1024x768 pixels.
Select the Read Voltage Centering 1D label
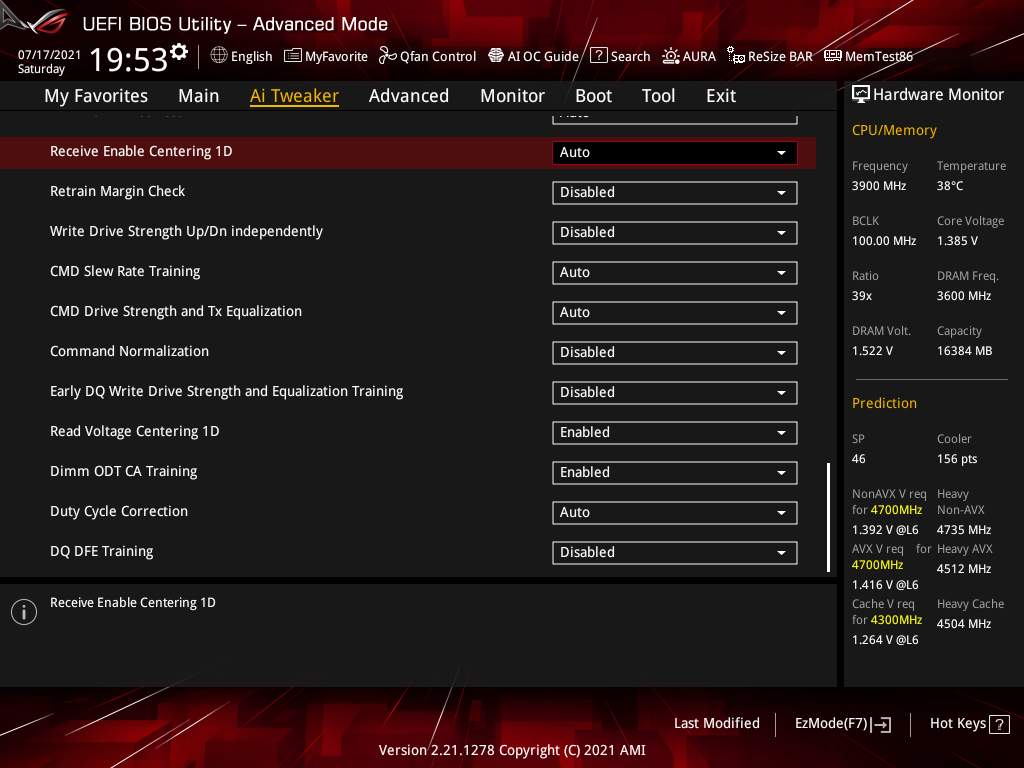point(135,431)
